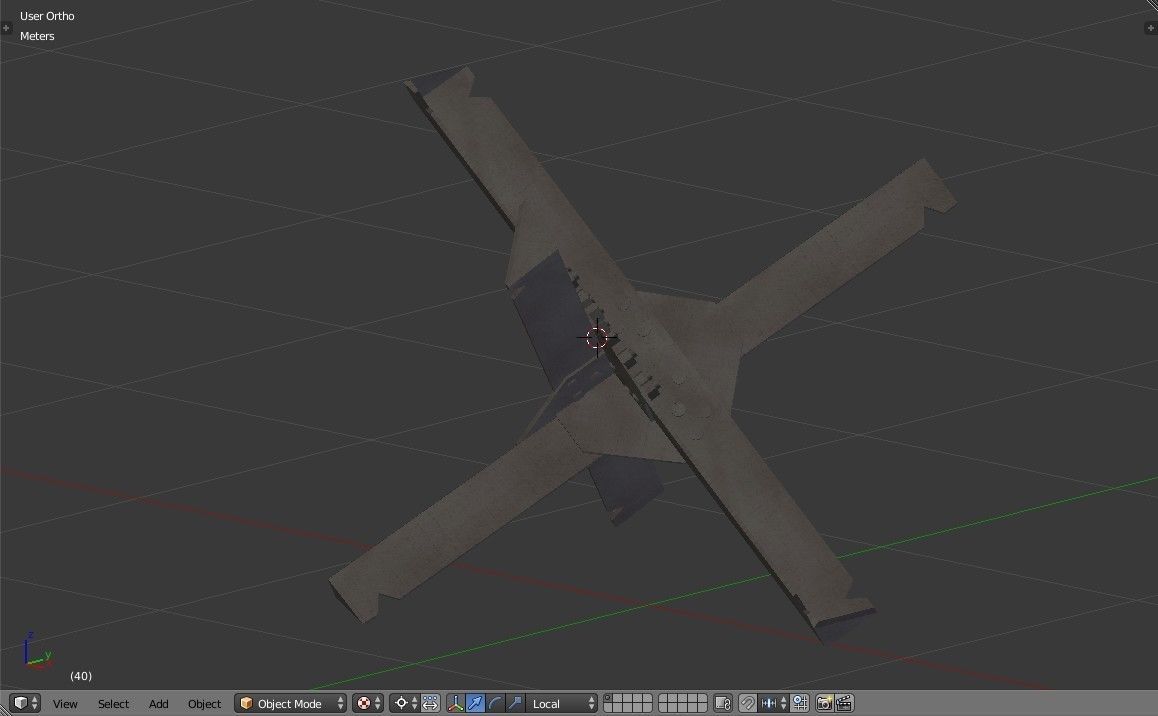
Task: Open the Select menu
Action: (x=113, y=704)
